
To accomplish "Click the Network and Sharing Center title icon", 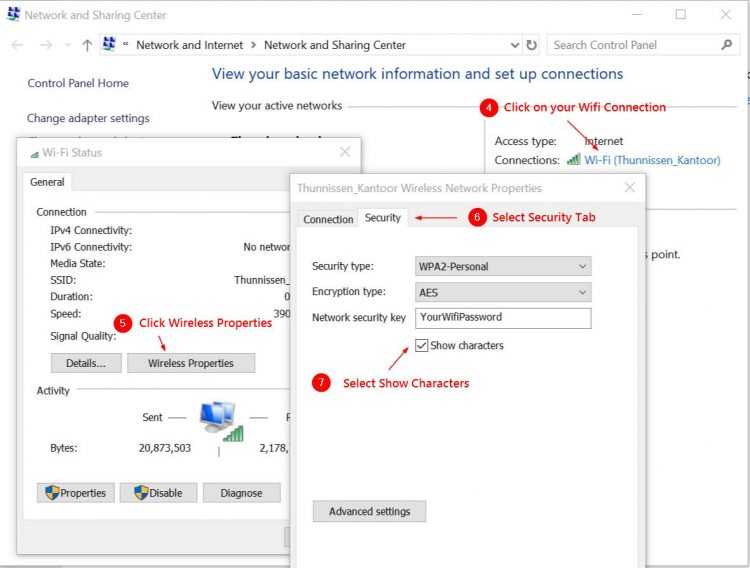I will coord(13,14).
